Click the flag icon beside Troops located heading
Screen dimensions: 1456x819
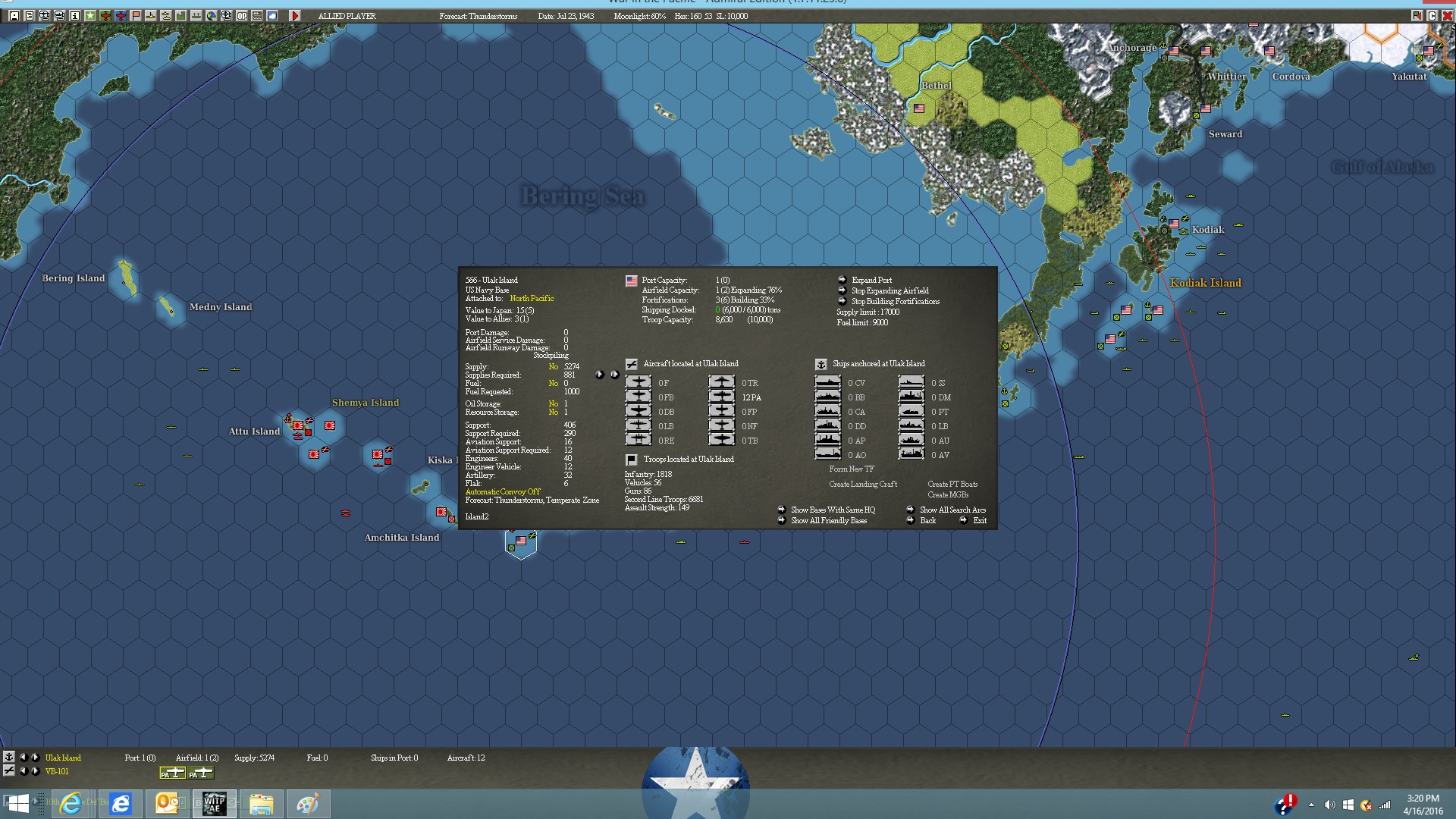pos(631,460)
